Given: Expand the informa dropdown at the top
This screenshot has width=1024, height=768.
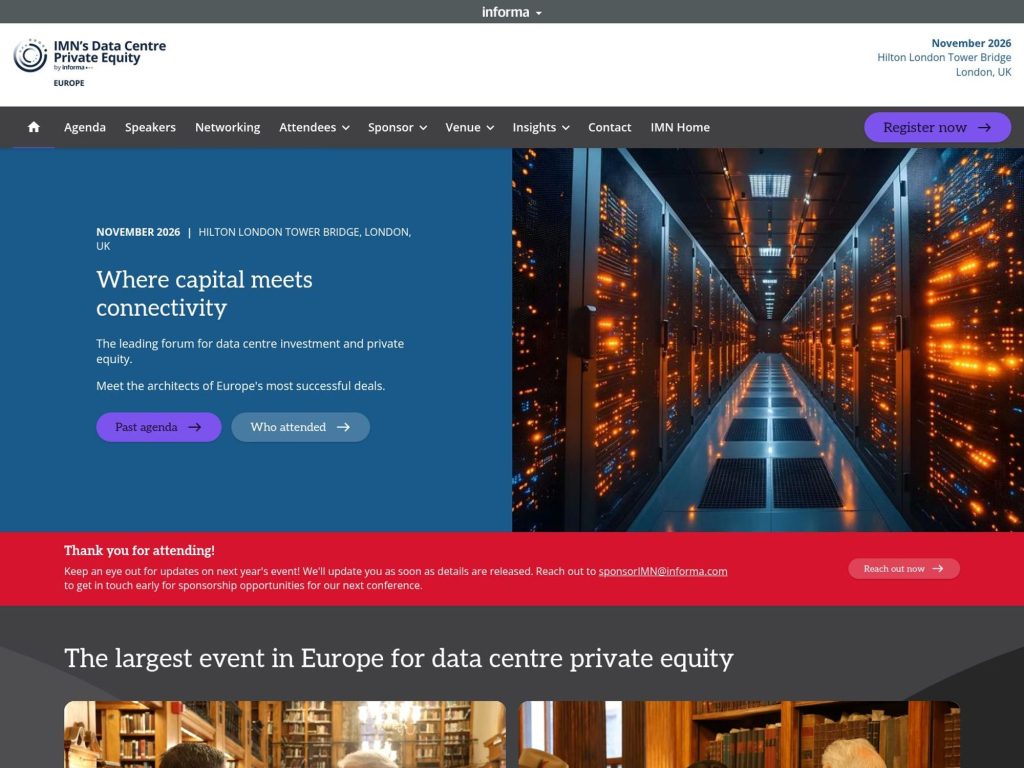Looking at the screenshot, I should (512, 11).
